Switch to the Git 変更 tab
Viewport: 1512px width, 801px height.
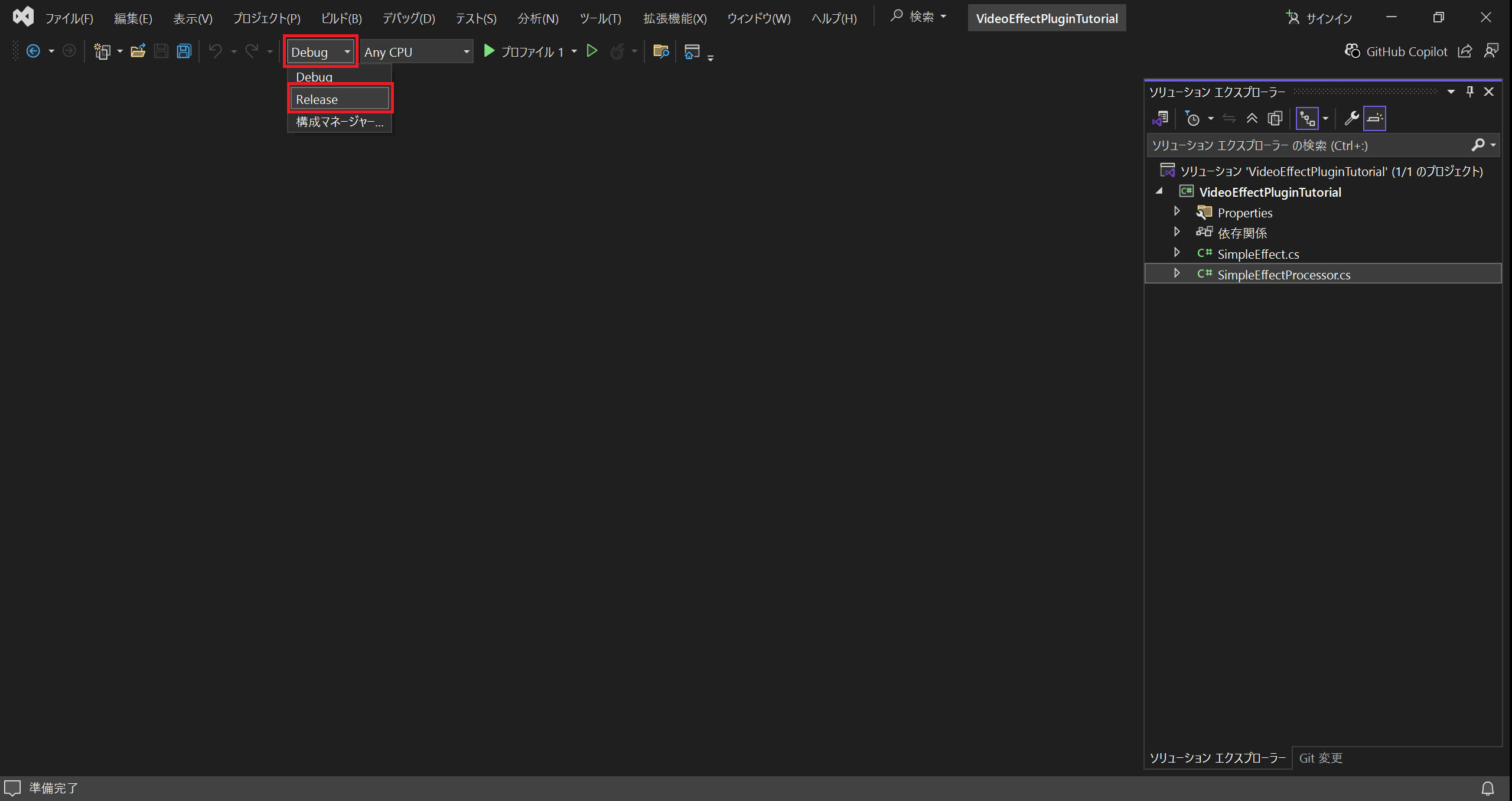(x=1321, y=758)
